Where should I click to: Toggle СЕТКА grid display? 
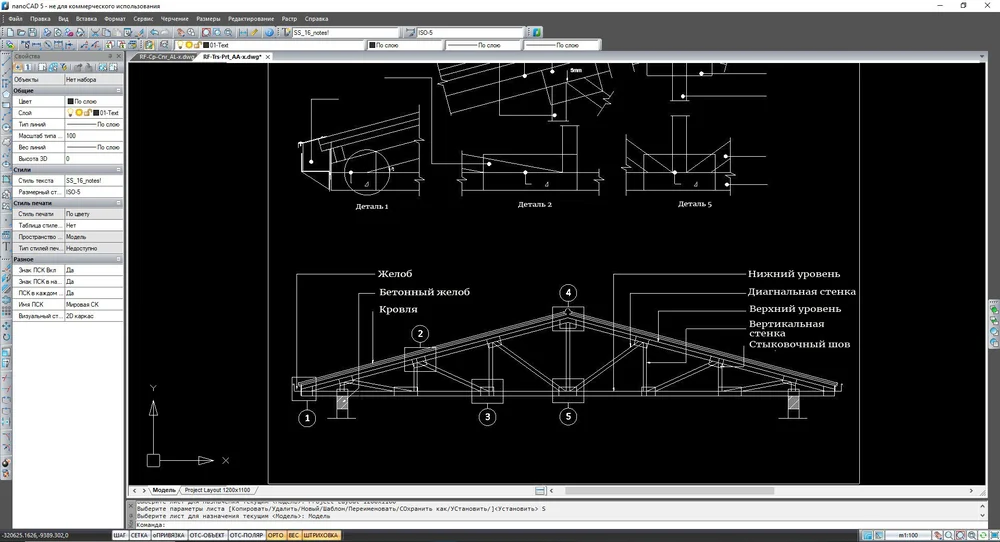pos(139,535)
